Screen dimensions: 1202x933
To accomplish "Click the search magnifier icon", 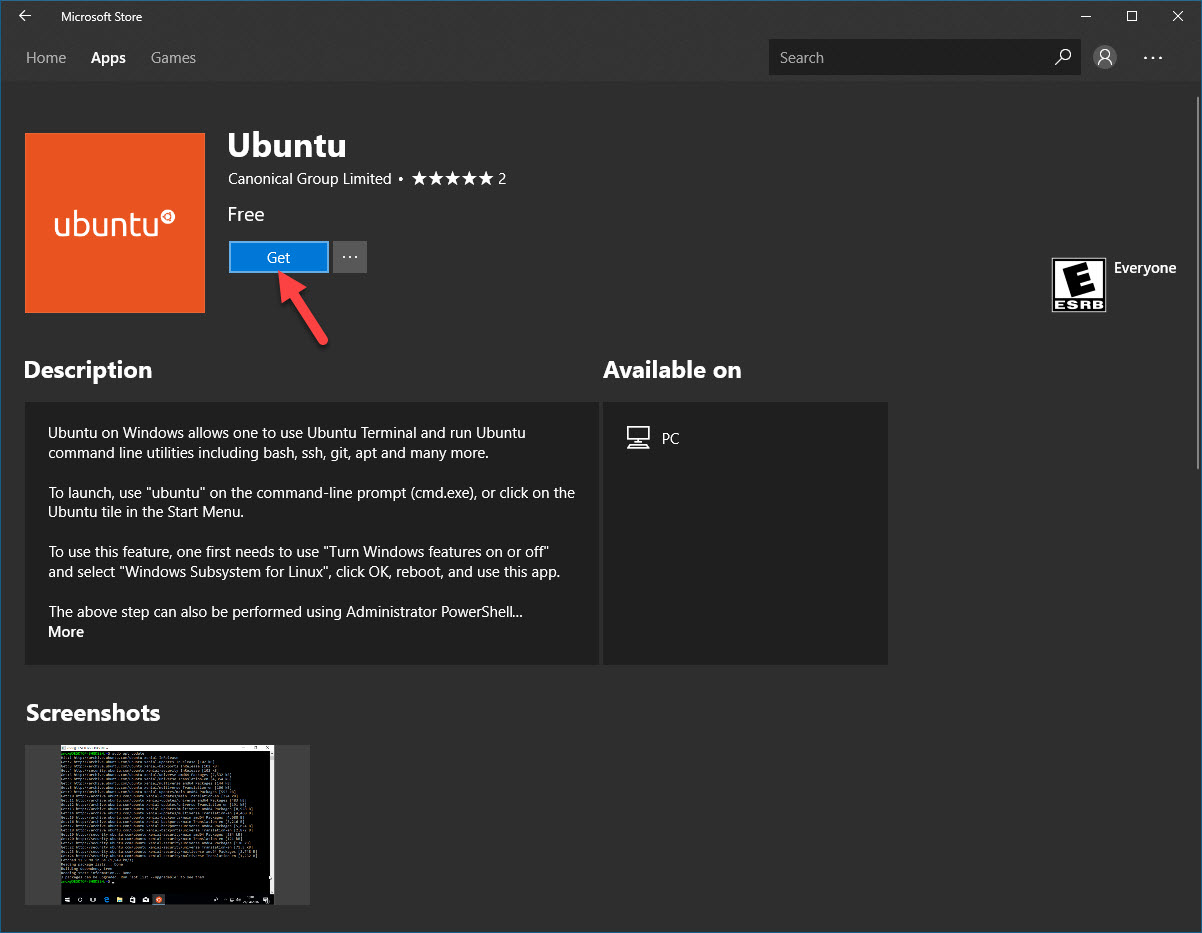I will pos(1062,57).
